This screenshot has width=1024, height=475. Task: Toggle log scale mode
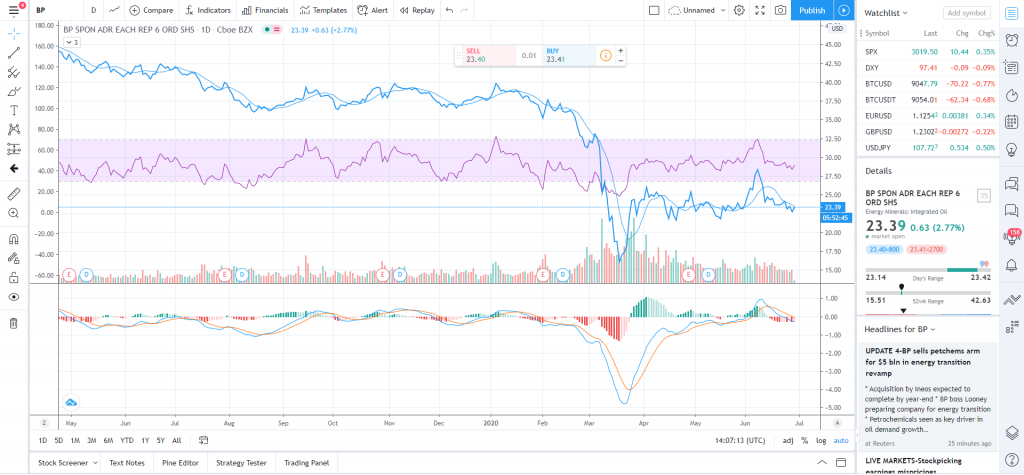tap(821, 440)
